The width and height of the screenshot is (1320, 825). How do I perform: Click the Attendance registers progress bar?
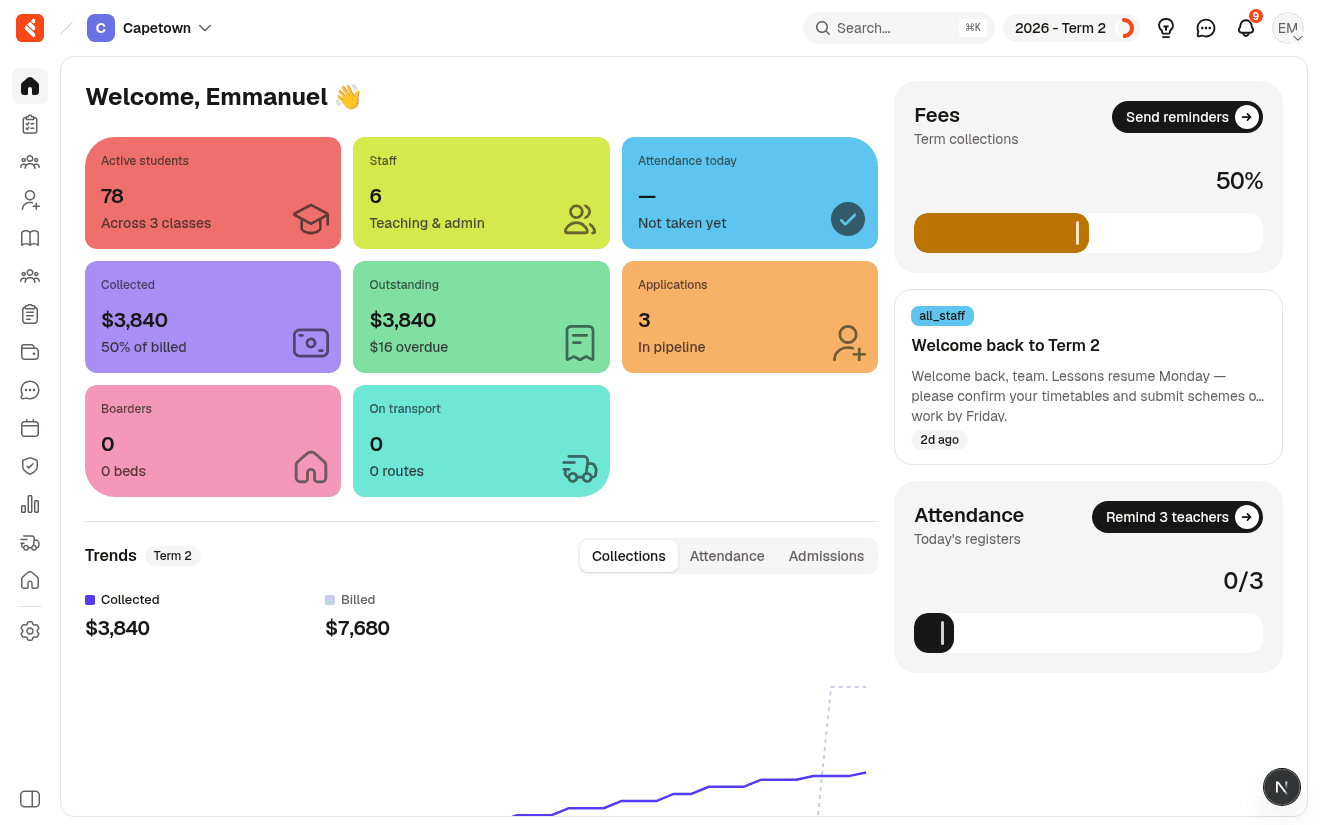coord(1088,633)
